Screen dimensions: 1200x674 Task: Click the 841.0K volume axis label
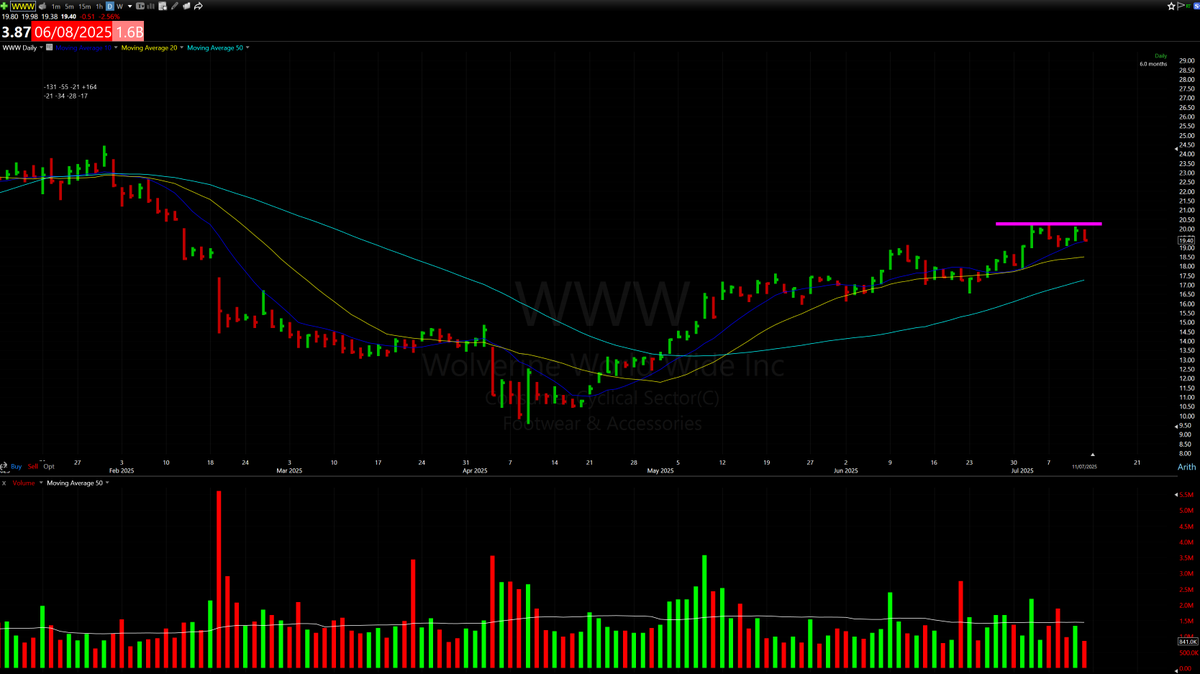(x=1186, y=642)
